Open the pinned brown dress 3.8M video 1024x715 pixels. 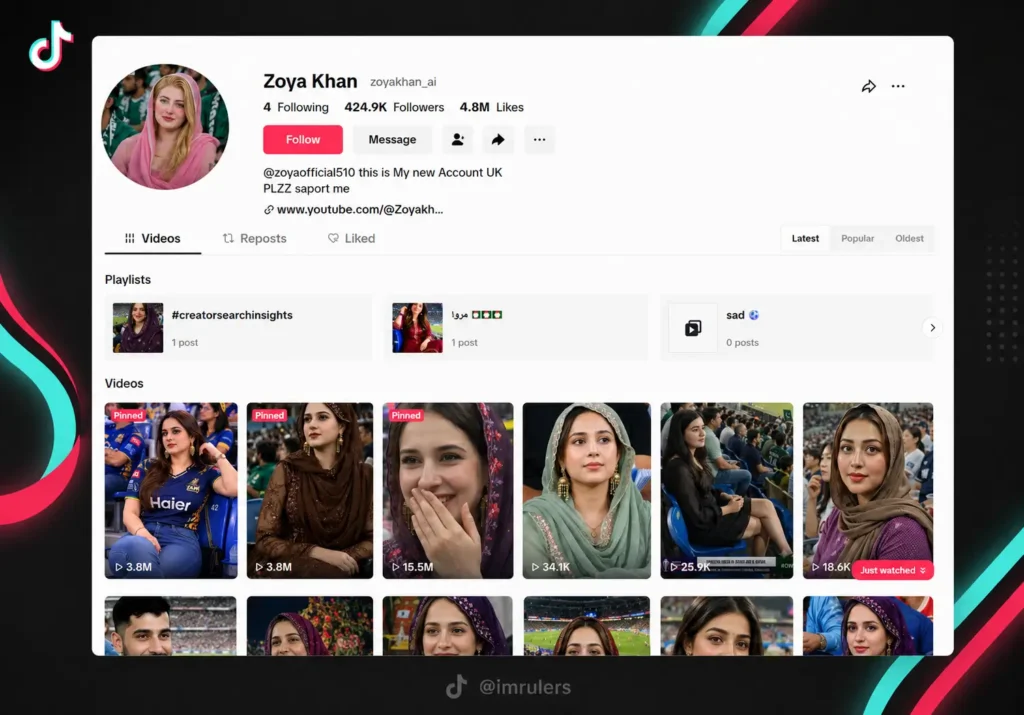pos(310,490)
